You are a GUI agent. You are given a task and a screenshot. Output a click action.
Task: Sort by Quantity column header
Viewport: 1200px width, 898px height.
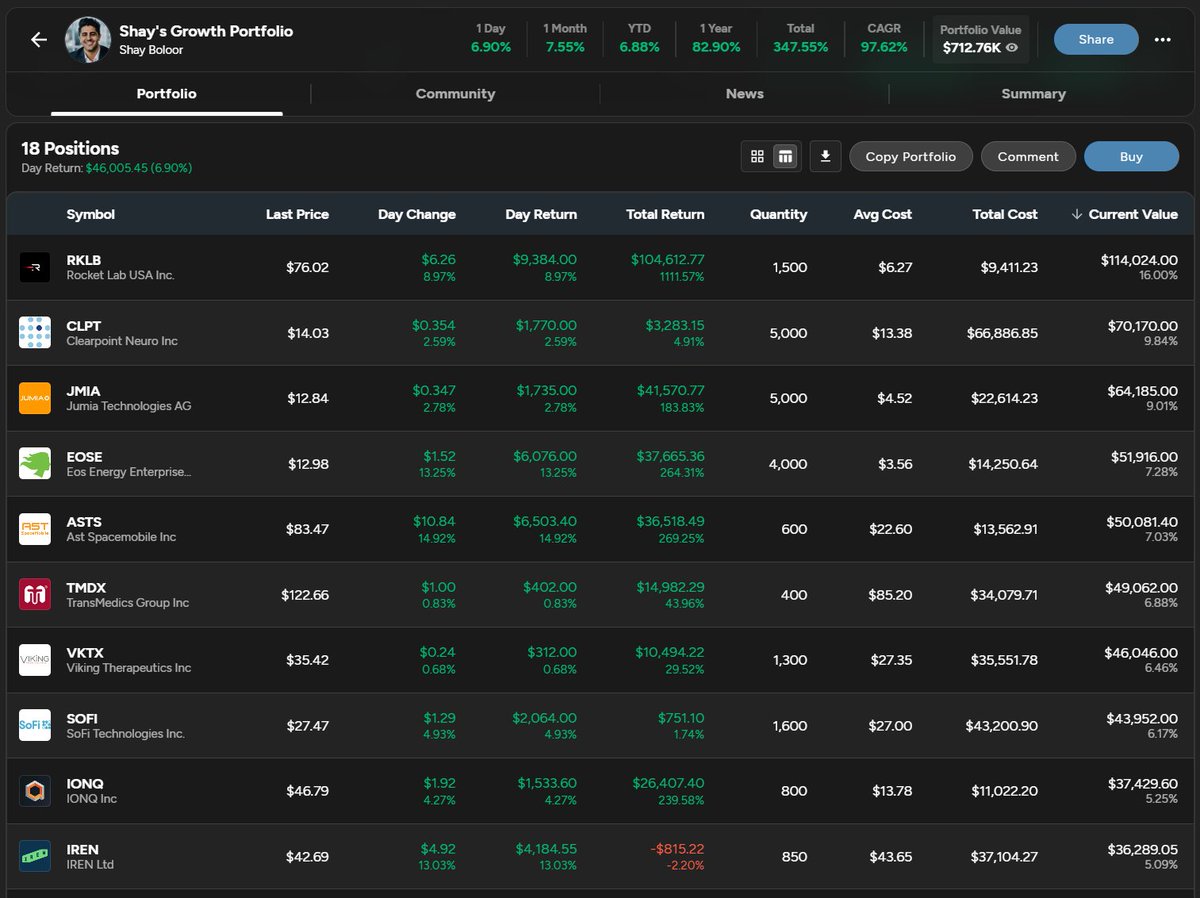tap(778, 214)
